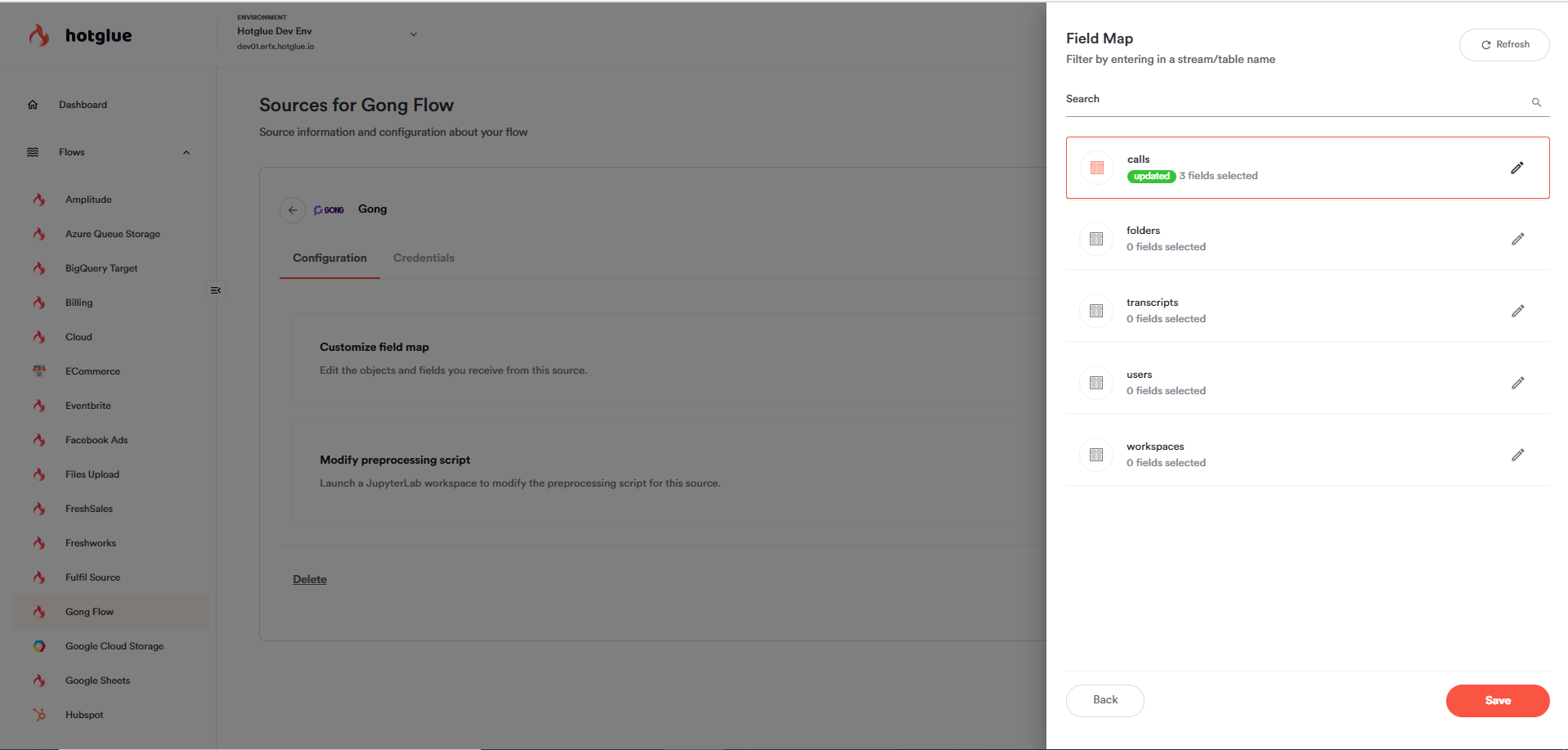1568x750 pixels.
Task: Open Fulfil Source flow
Action: tap(92, 577)
